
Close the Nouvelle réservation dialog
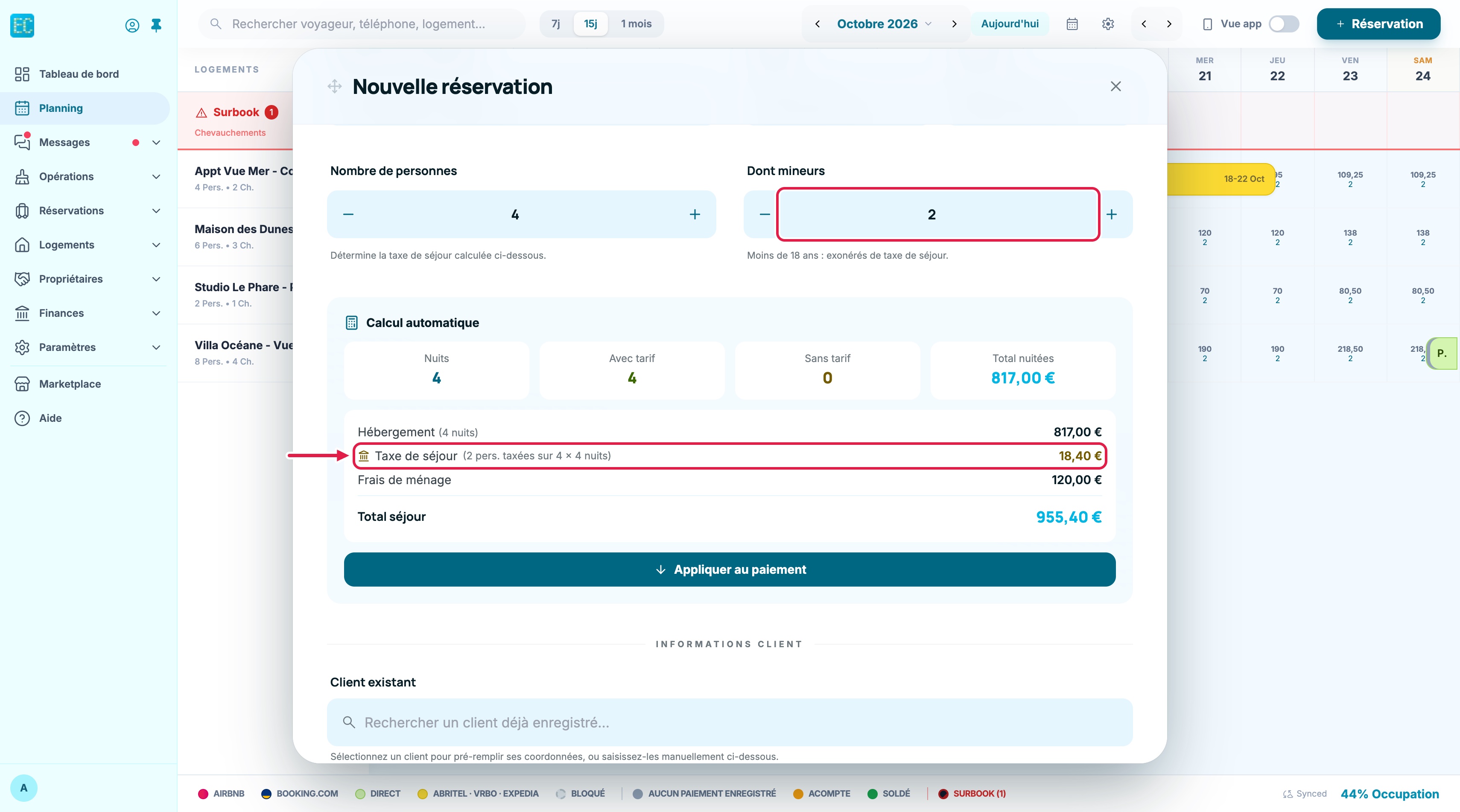coord(1115,86)
